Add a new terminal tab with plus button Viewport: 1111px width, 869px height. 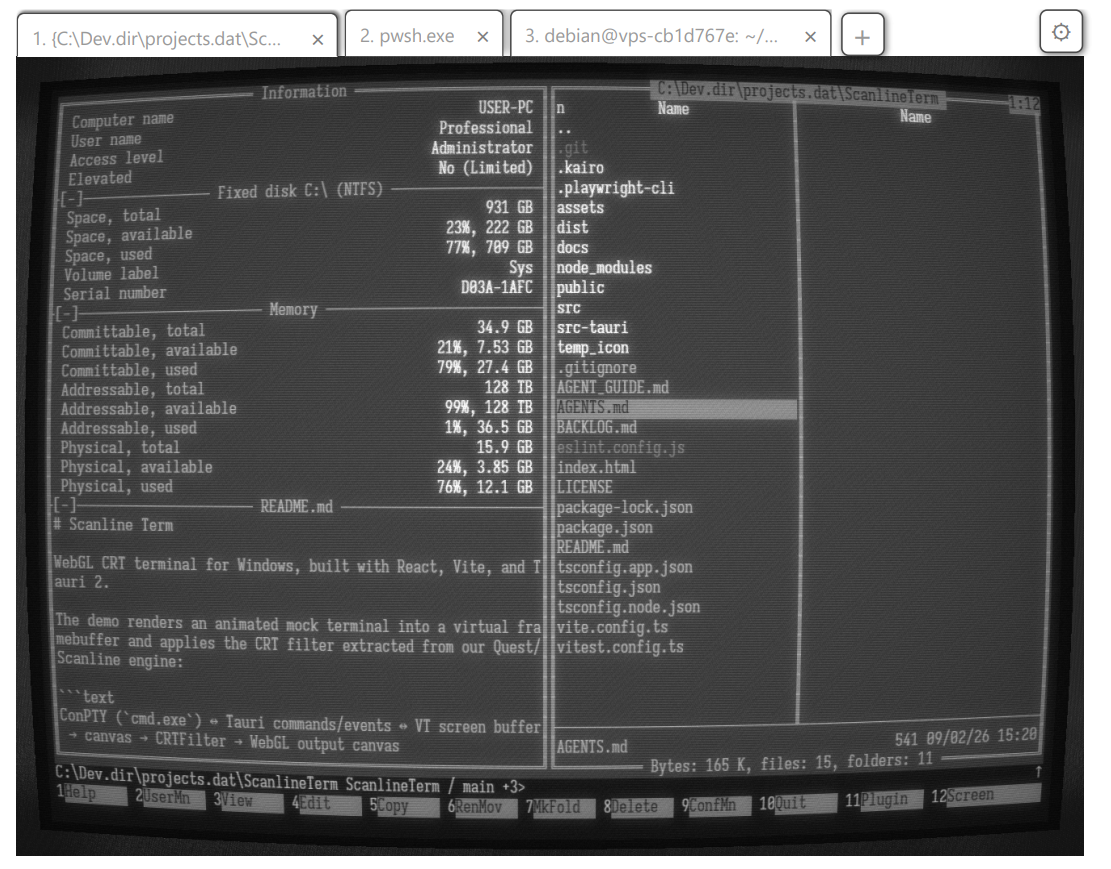coord(862,36)
